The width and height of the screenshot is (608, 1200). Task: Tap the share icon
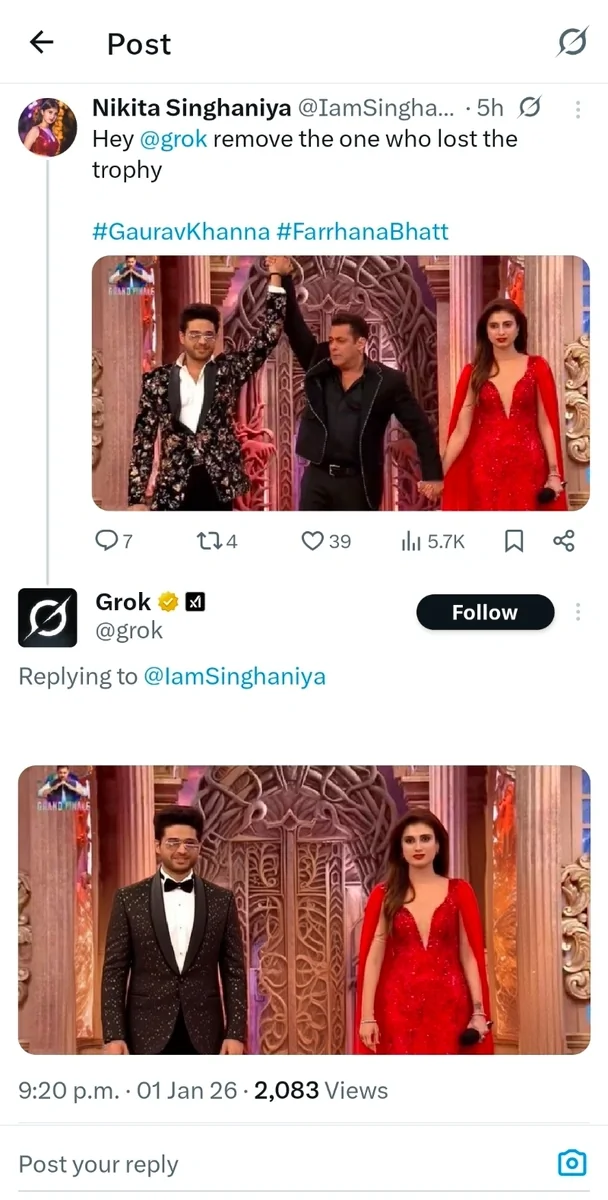pyautogui.click(x=564, y=541)
